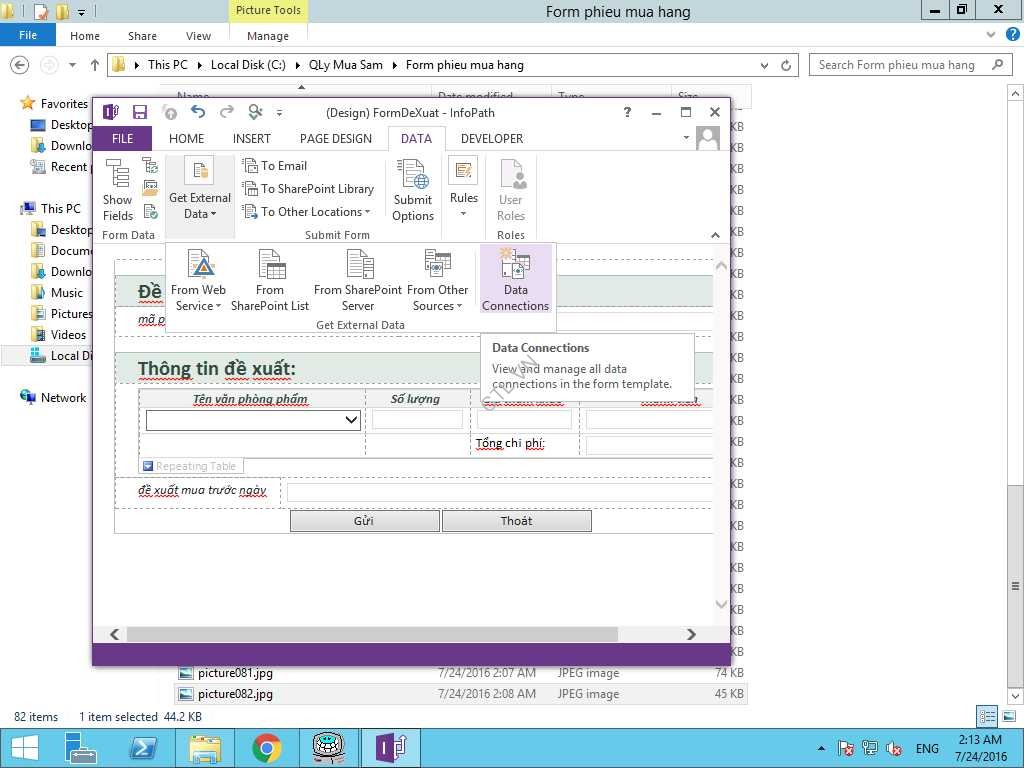Click the Undo arrow in InfoPath
The width and height of the screenshot is (1024, 768).
198,112
